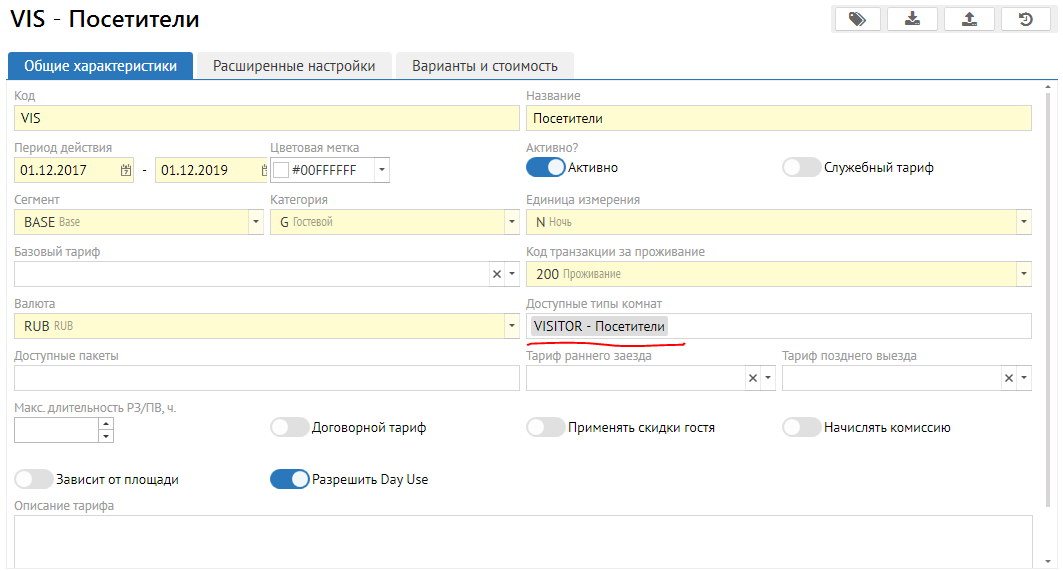Click the Цветовая метка color swatch
The height and width of the screenshot is (571, 1063).
coord(281,170)
